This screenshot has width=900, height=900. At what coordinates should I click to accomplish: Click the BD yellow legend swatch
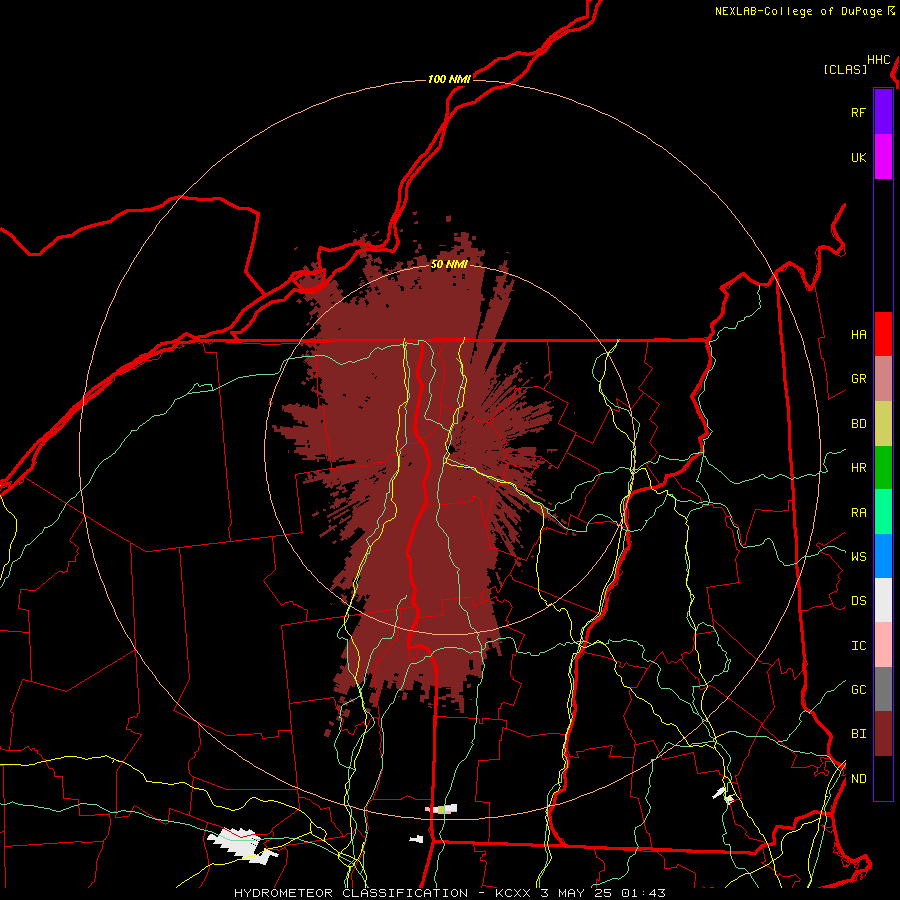[883, 424]
